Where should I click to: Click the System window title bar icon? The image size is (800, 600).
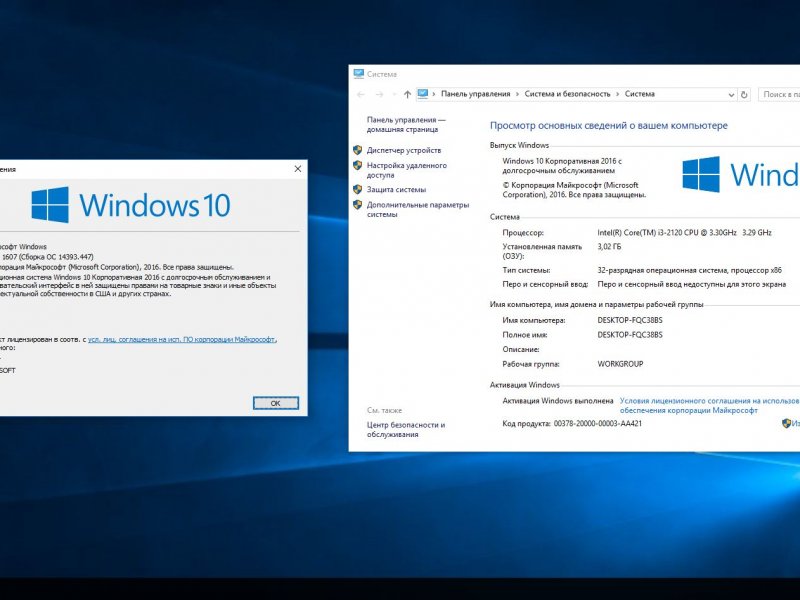359,74
